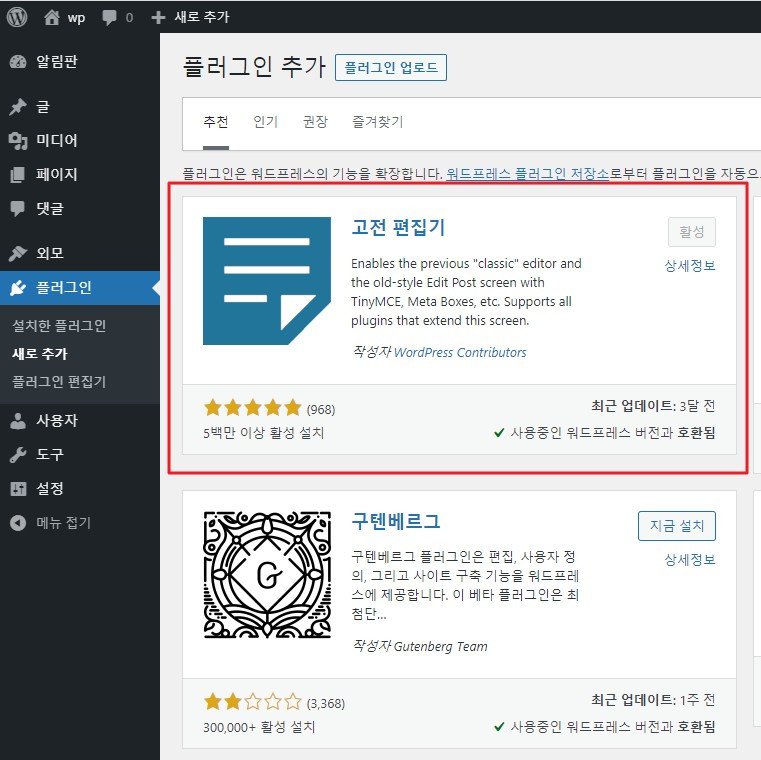Open the 외모 menu label
Image resolution: width=761 pixels, height=760 pixels.
(50, 253)
